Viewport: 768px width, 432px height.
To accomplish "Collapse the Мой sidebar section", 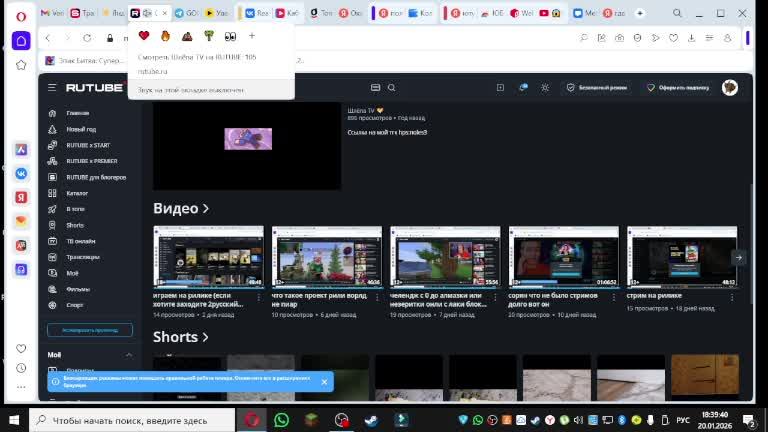I will tap(128, 355).
